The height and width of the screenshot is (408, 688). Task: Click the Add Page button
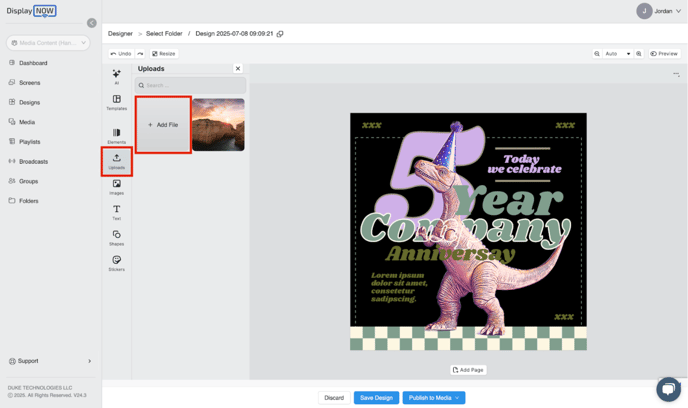[x=468, y=370]
